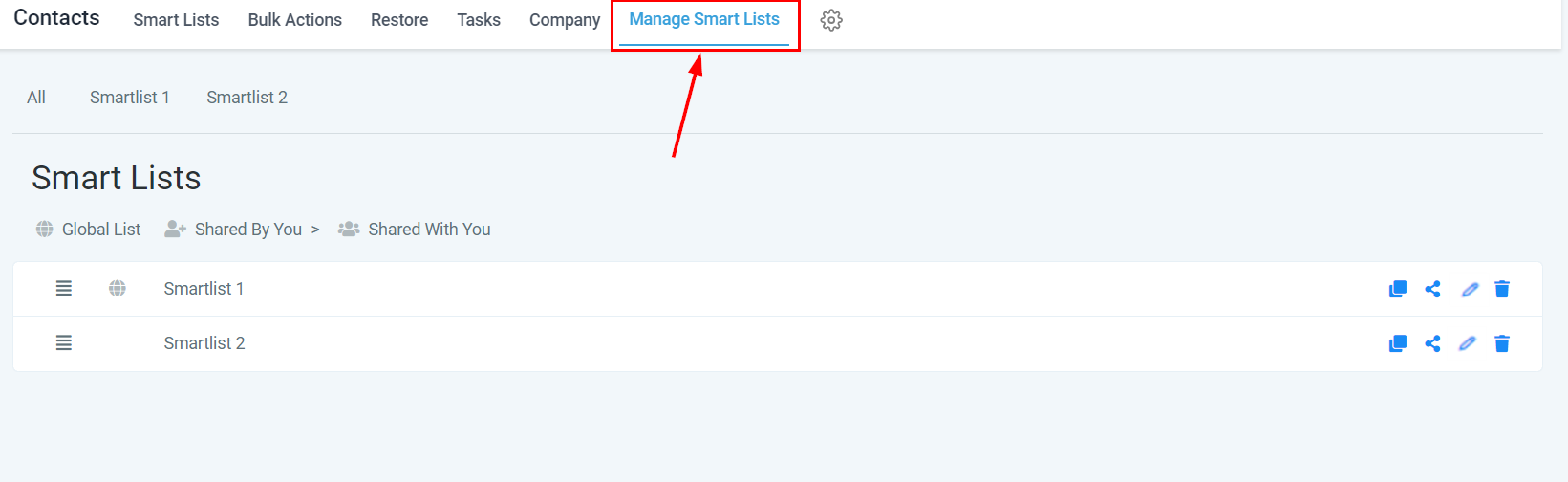Image resolution: width=1568 pixels, height=482 pixels.
Task: Show the All contacts list tab
Action: (x=36, y=98)
